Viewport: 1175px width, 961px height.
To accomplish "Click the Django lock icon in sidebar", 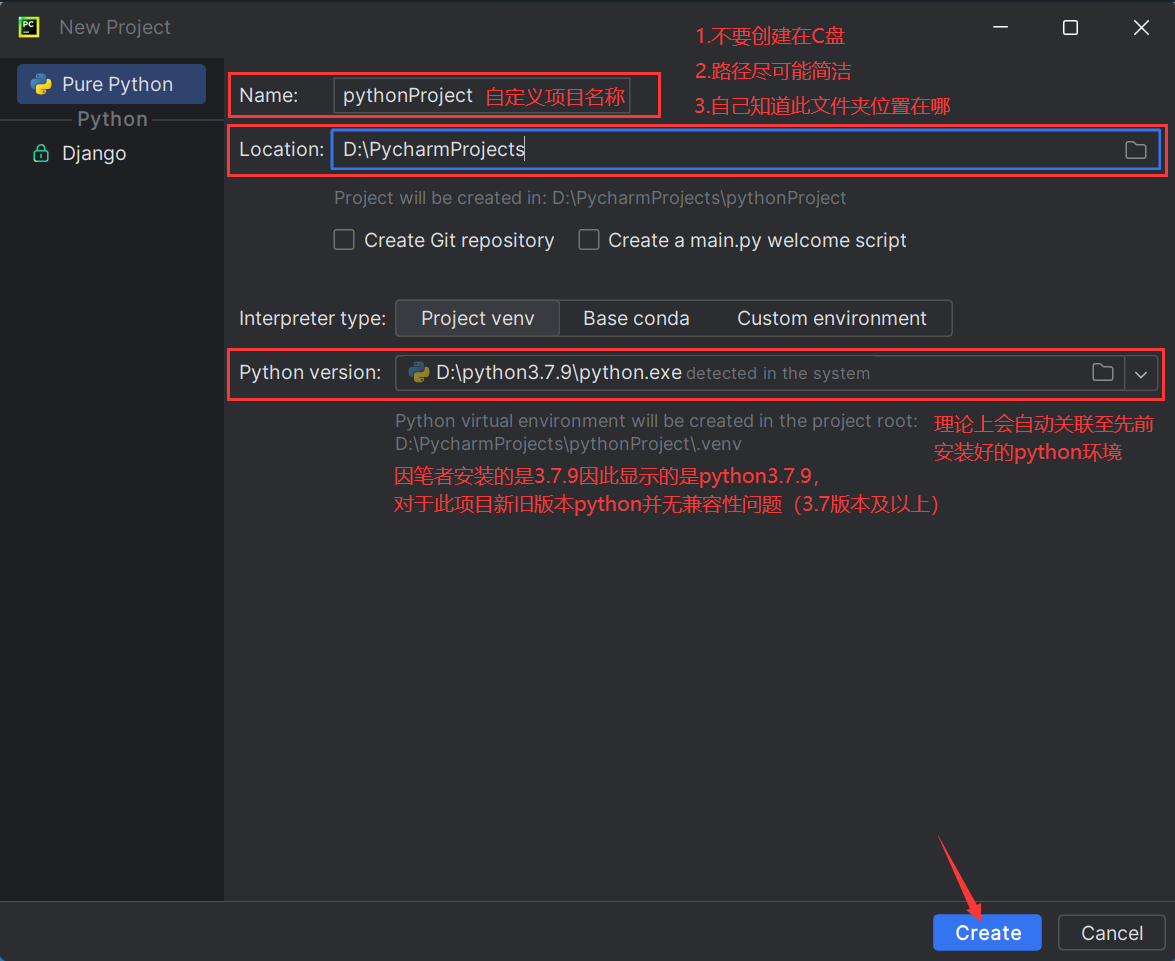I will pyautogui.click(x=41, y=154).
